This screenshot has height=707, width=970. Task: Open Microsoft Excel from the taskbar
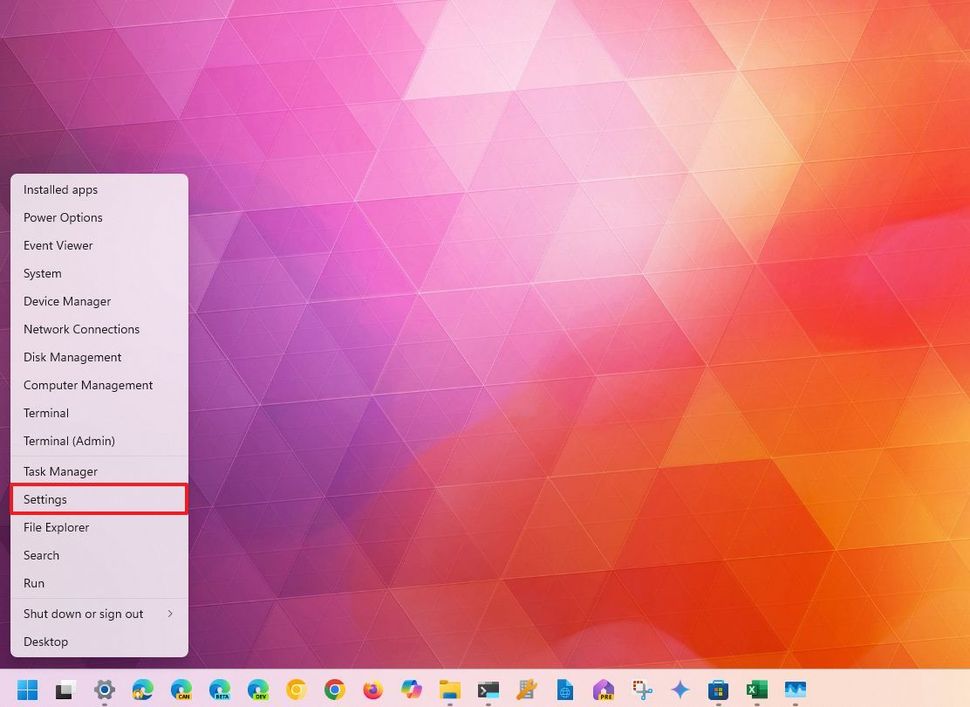[x=755, y=690]
